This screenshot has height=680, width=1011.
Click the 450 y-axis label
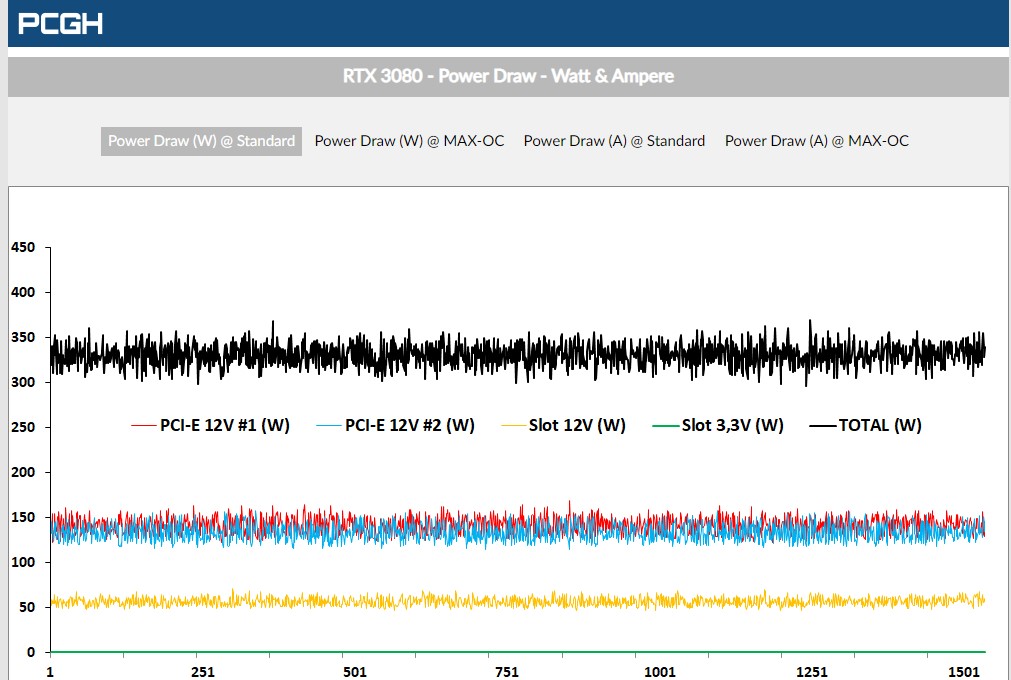23,248
